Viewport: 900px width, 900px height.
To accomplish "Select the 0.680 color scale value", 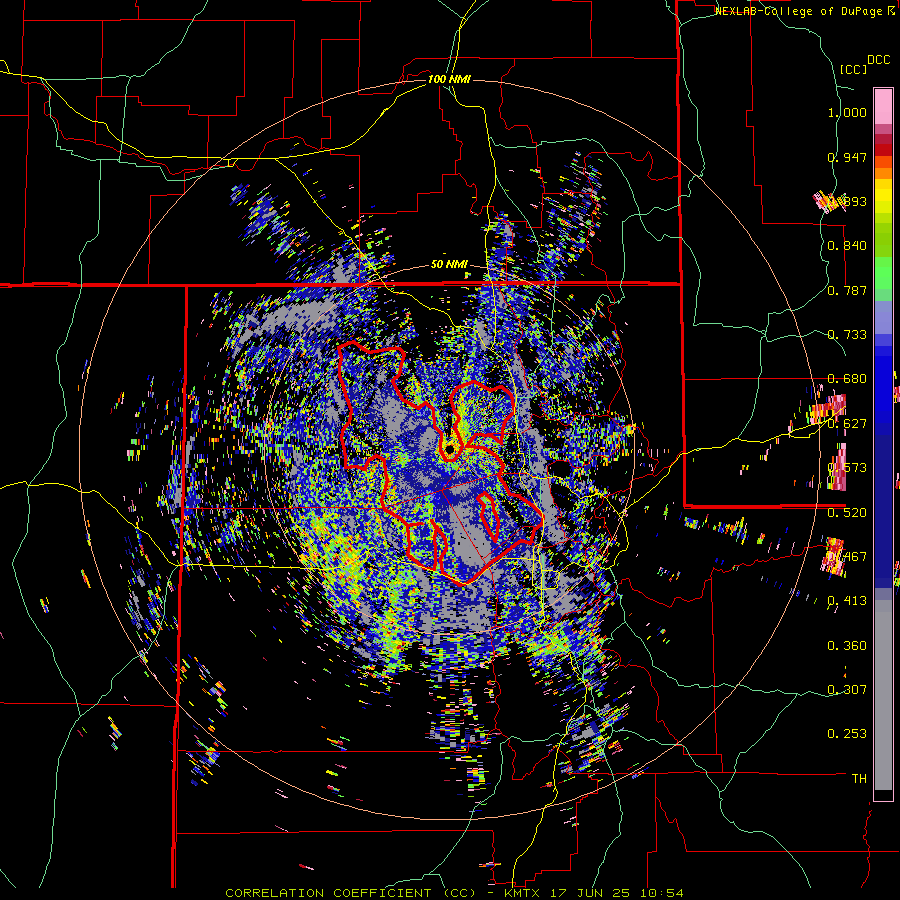I will [847, 379].
